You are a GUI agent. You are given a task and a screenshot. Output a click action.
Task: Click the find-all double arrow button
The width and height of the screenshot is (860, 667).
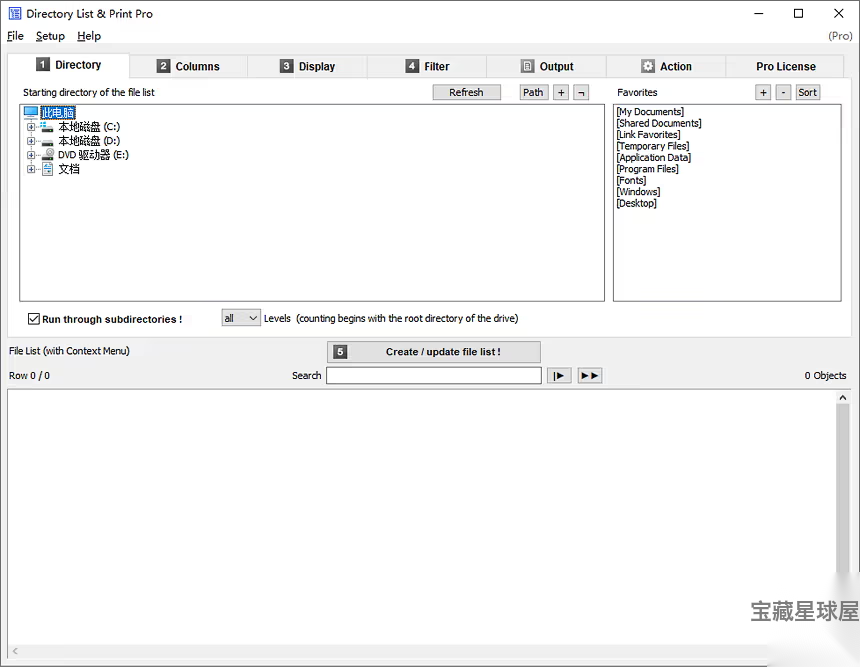point(590,376)
